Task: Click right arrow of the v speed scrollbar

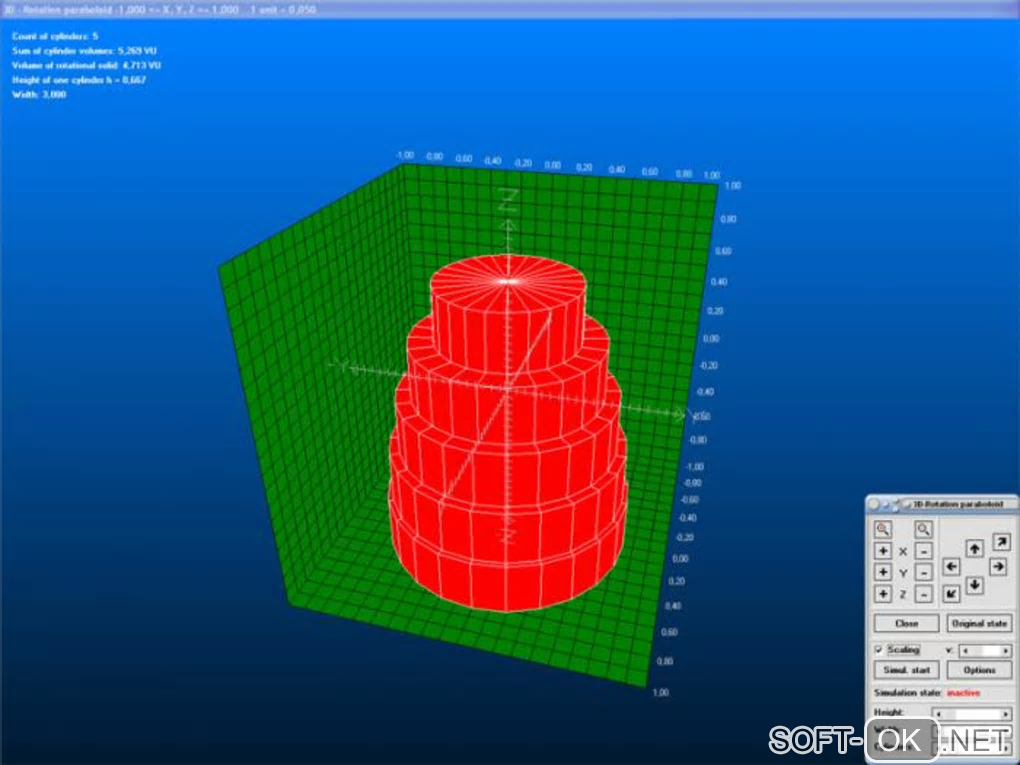Action: click(x=1006, y=651)
